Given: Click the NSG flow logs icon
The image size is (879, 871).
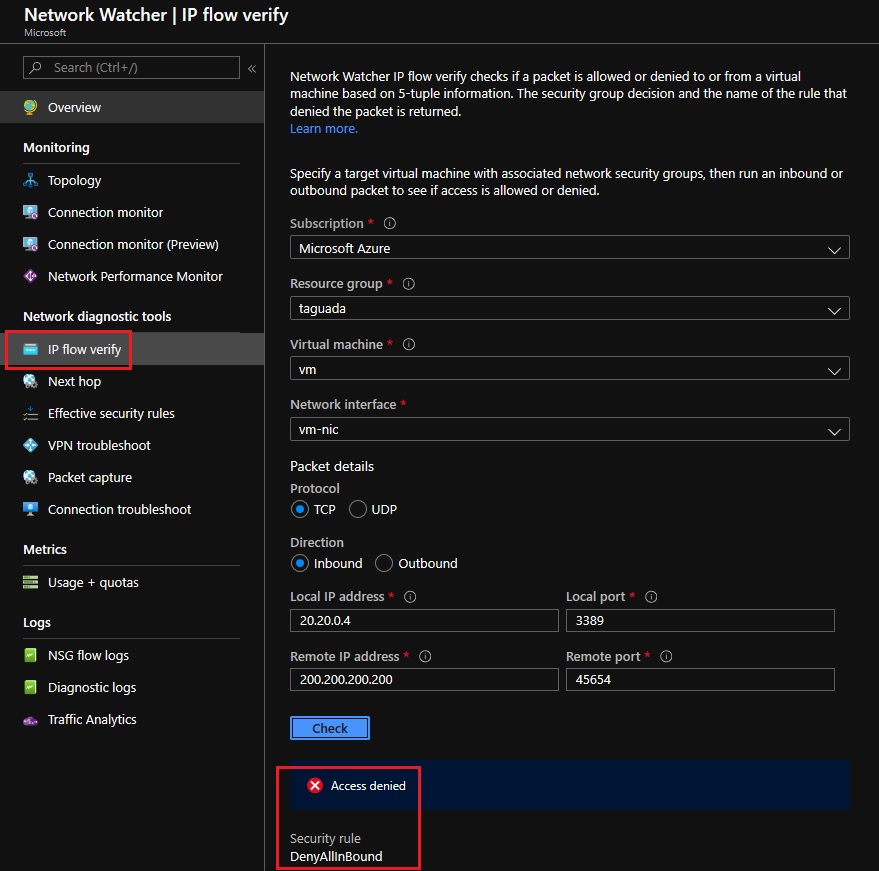Looking at the screenshot, I should [30, 655].
